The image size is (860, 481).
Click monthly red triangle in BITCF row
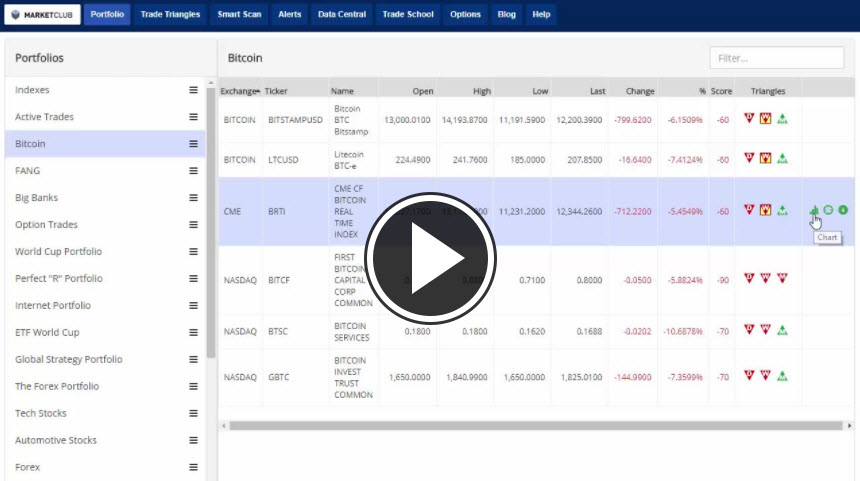pos(783,279)
